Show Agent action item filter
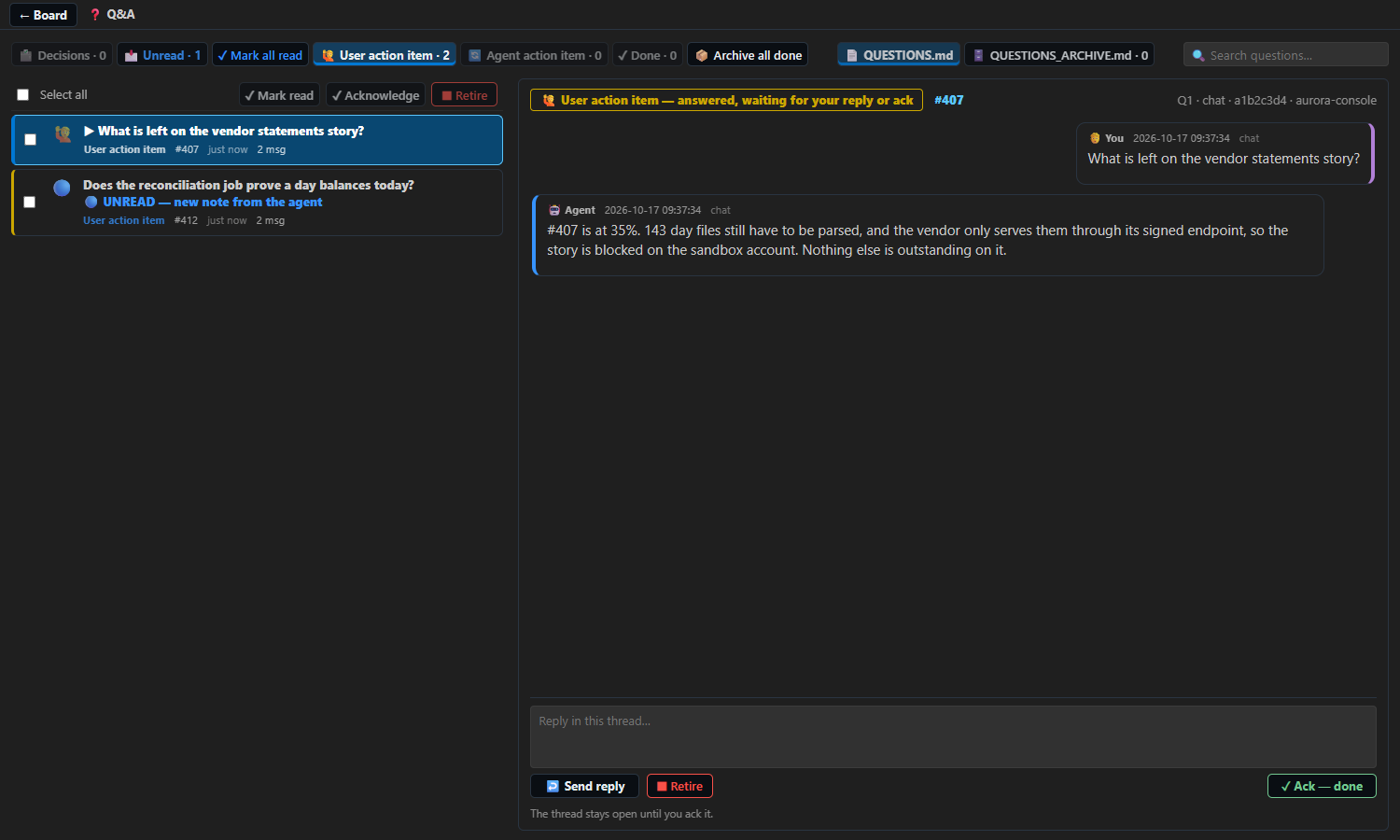 pyautogui.click(x=535, y=55)
